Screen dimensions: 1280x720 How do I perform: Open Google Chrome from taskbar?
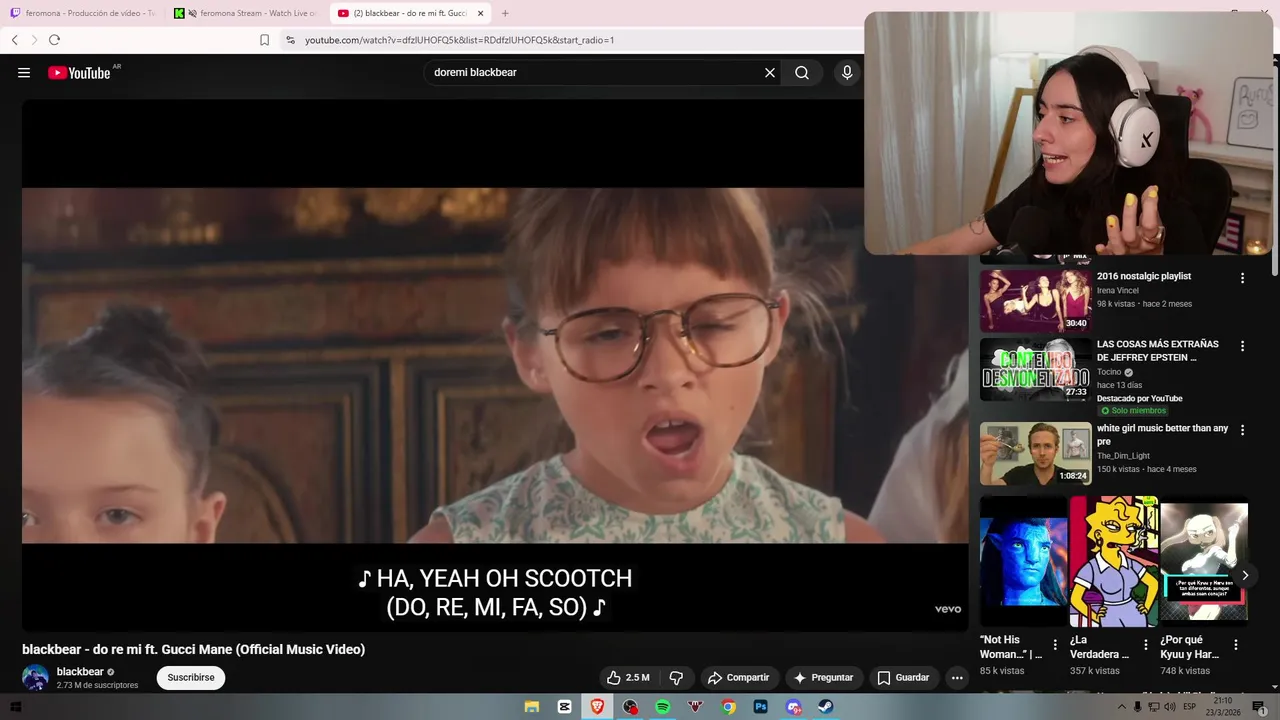(x=729, y=707)
